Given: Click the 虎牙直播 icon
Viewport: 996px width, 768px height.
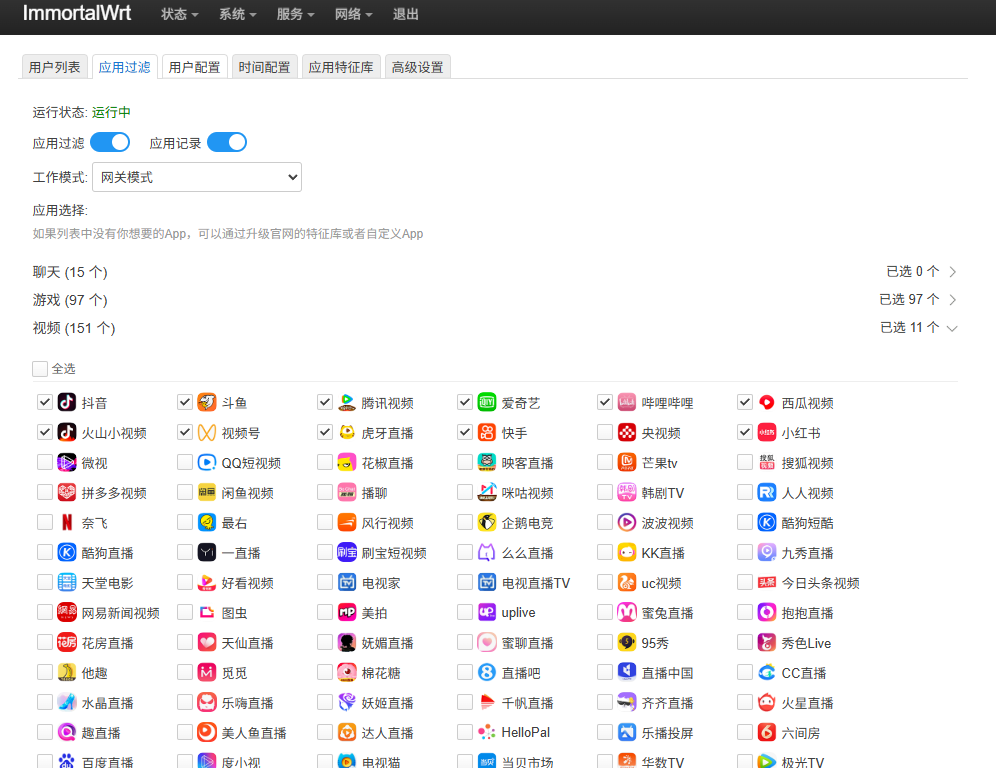Looking at the screenshot, I should click(x=347, y=433).
